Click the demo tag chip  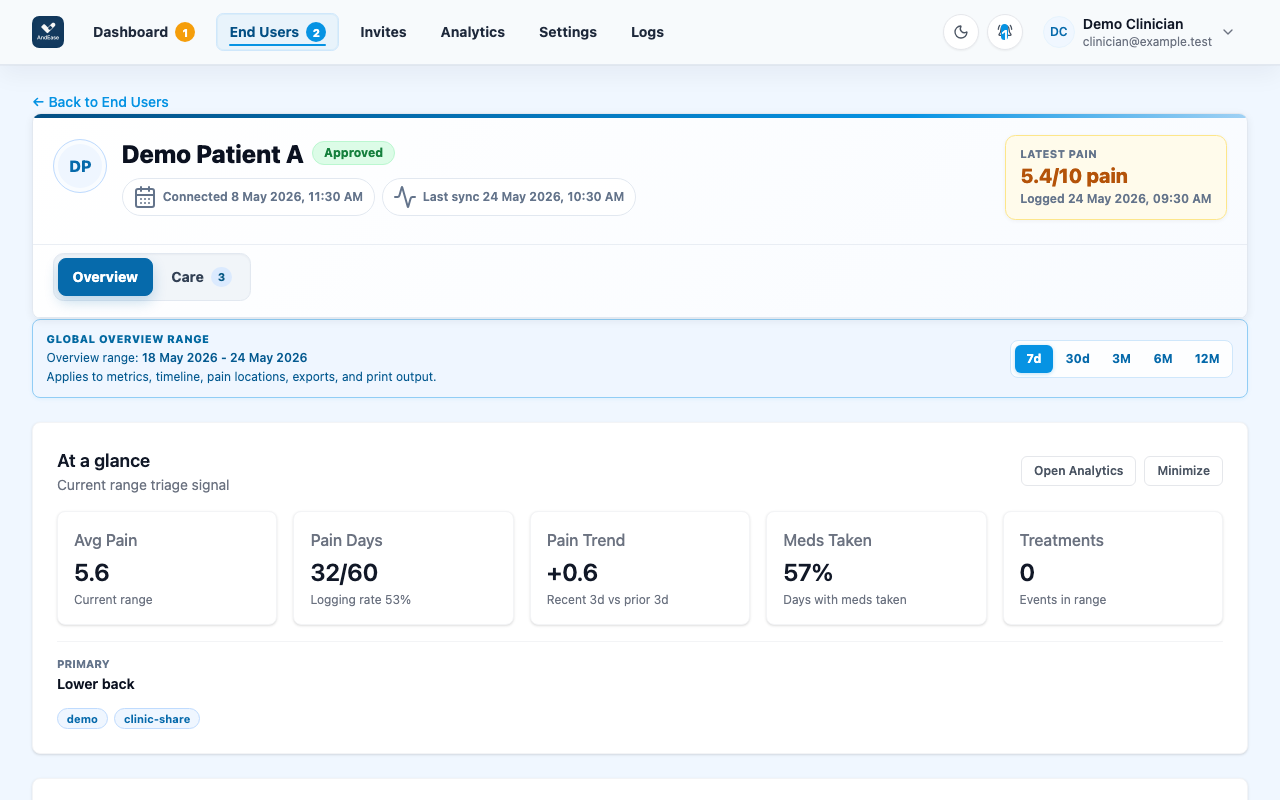[x=82, y=719]
